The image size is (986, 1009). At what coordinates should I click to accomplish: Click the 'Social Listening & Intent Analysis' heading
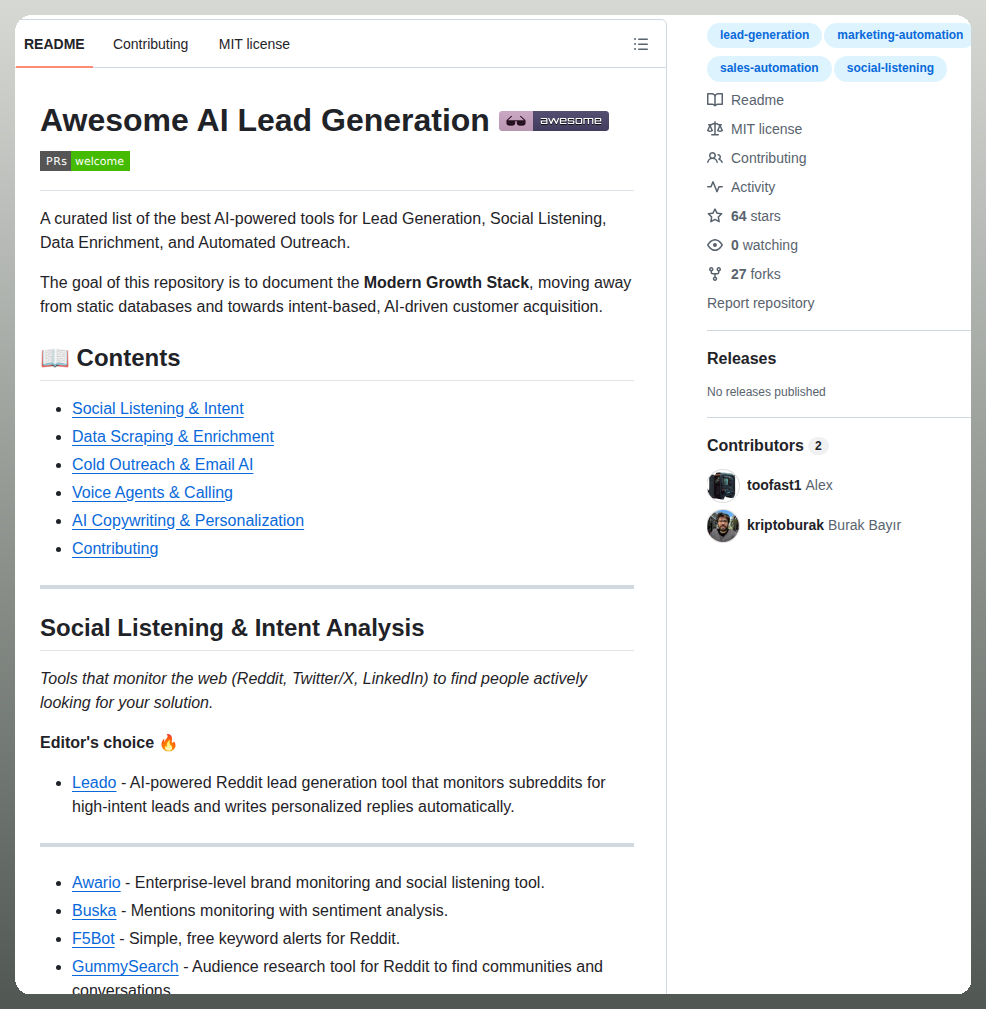(x=232, y=627)
